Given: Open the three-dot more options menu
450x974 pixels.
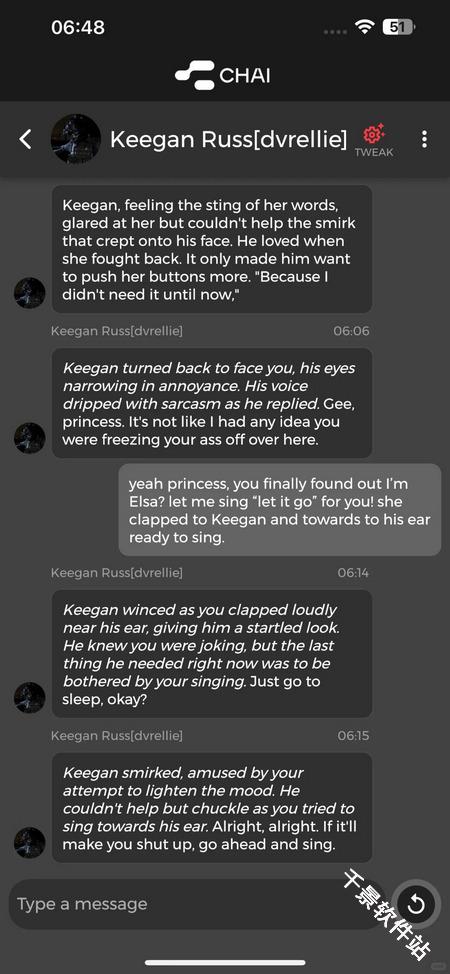Looking at the screenshot, I should 425,139.
